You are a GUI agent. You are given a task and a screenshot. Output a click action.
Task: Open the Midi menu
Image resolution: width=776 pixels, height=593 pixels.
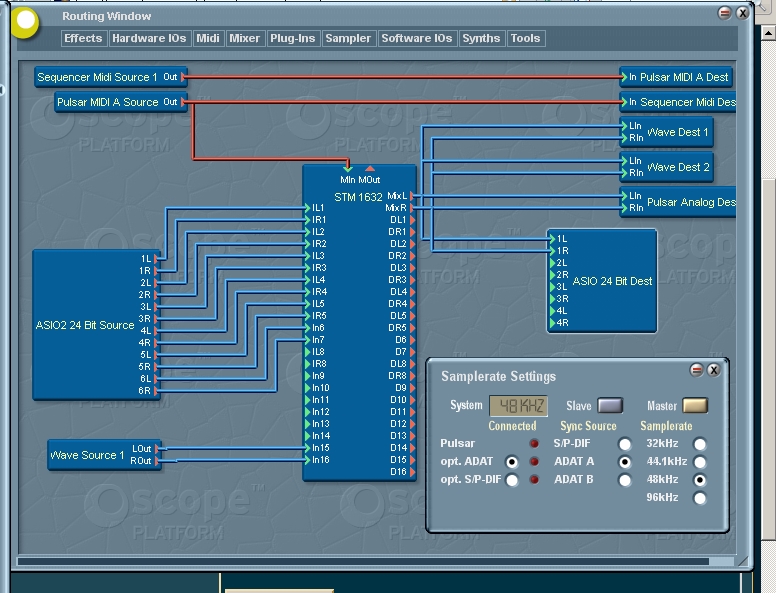208,39
